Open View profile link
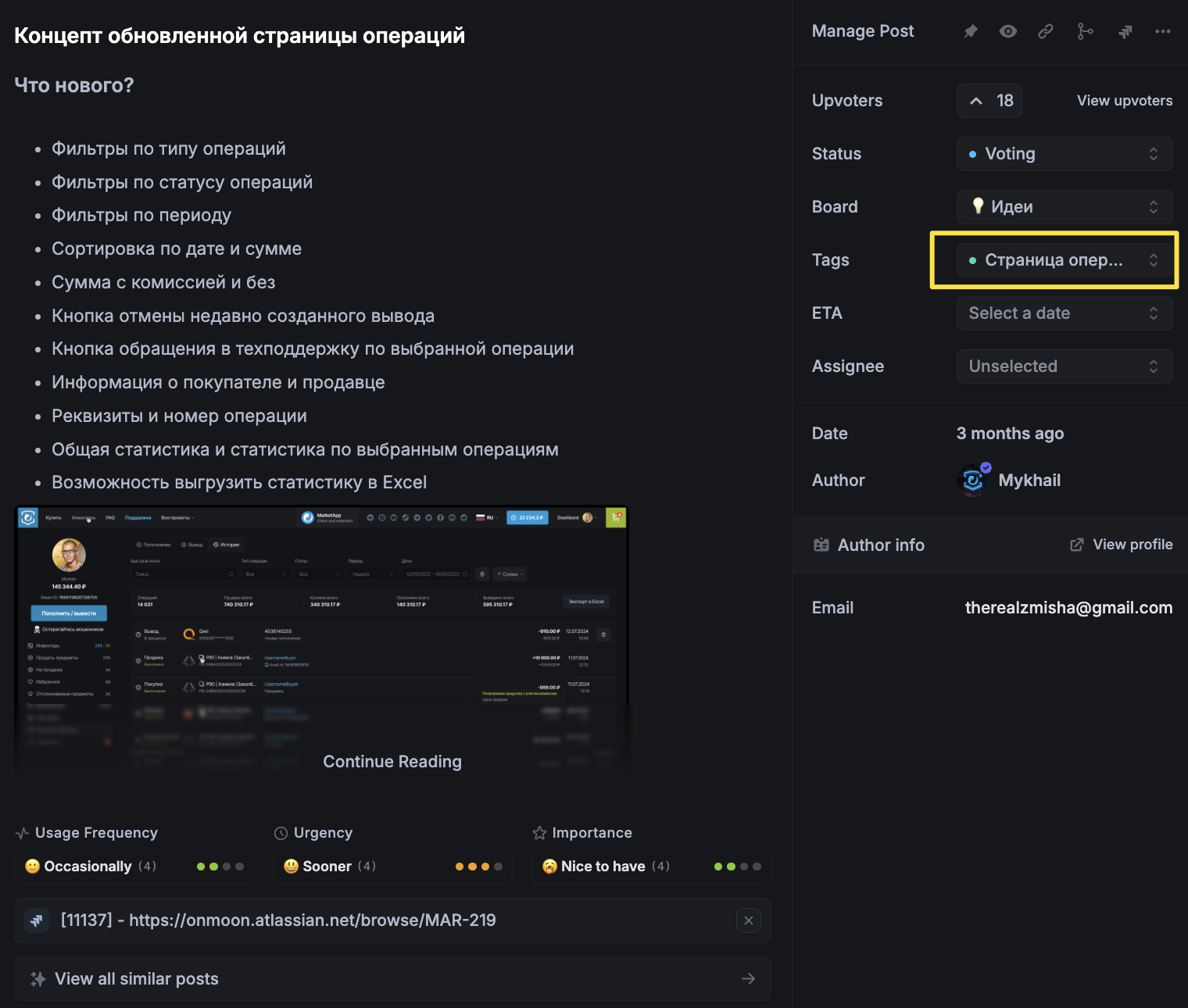1188x1008 pixels. click(x=1122, y=545)
